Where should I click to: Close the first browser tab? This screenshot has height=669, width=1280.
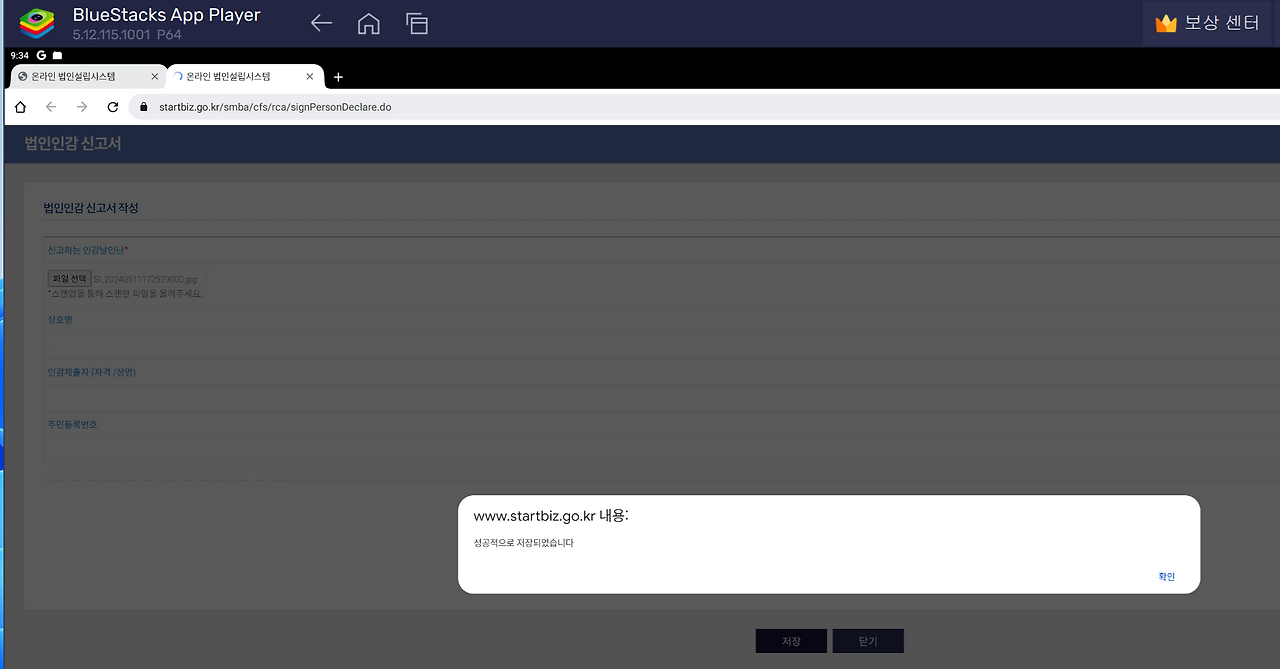click(155, 77)
